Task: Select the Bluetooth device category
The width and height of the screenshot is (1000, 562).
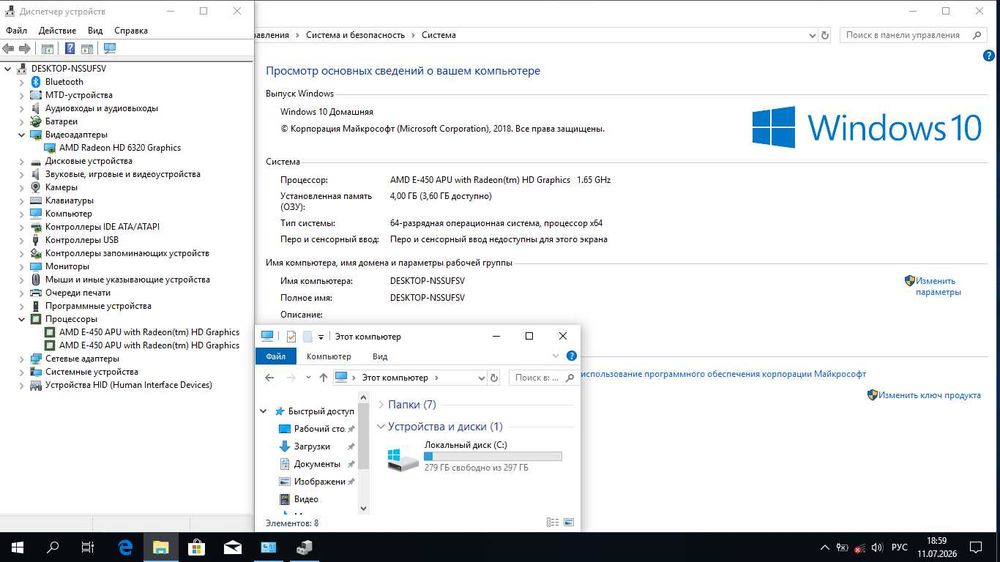Action: [x=64, y=82]
